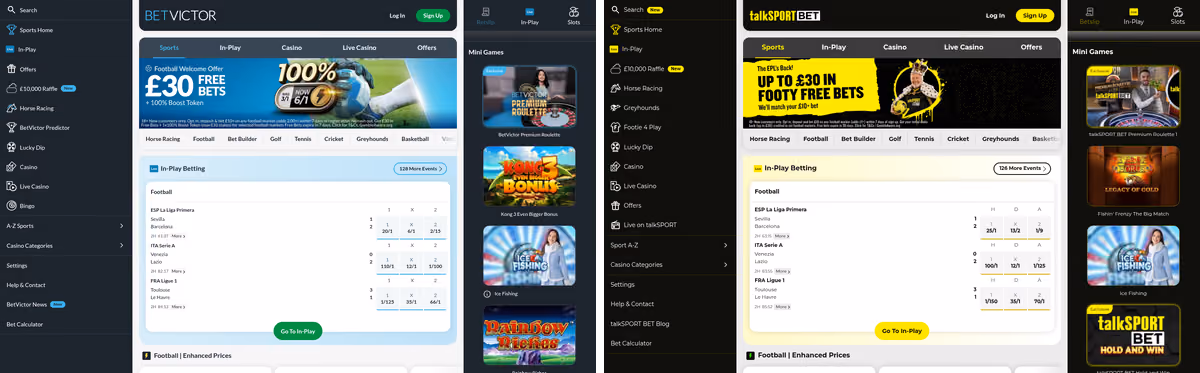Open Help & Contact in talkSPORT BET sidebar

tap(632, 304)
